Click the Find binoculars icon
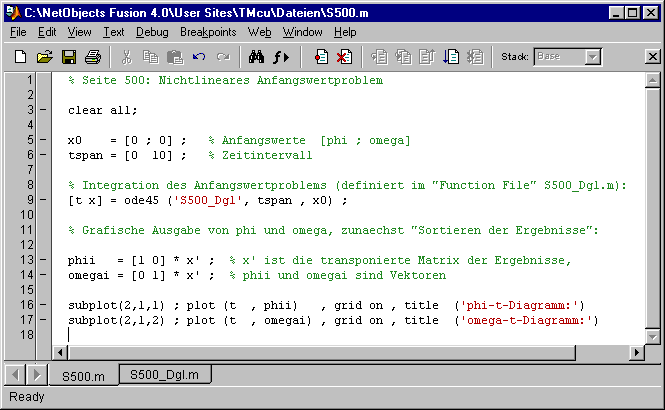 pyautogui.click(x=255, y=57)
